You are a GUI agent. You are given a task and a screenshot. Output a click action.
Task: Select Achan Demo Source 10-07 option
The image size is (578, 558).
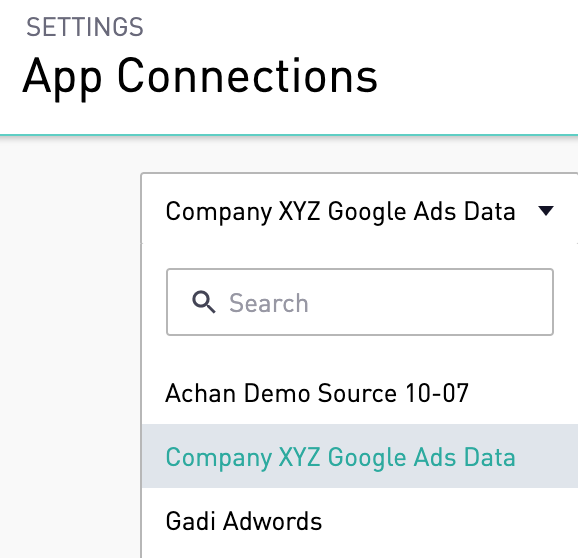click(360, 393)
